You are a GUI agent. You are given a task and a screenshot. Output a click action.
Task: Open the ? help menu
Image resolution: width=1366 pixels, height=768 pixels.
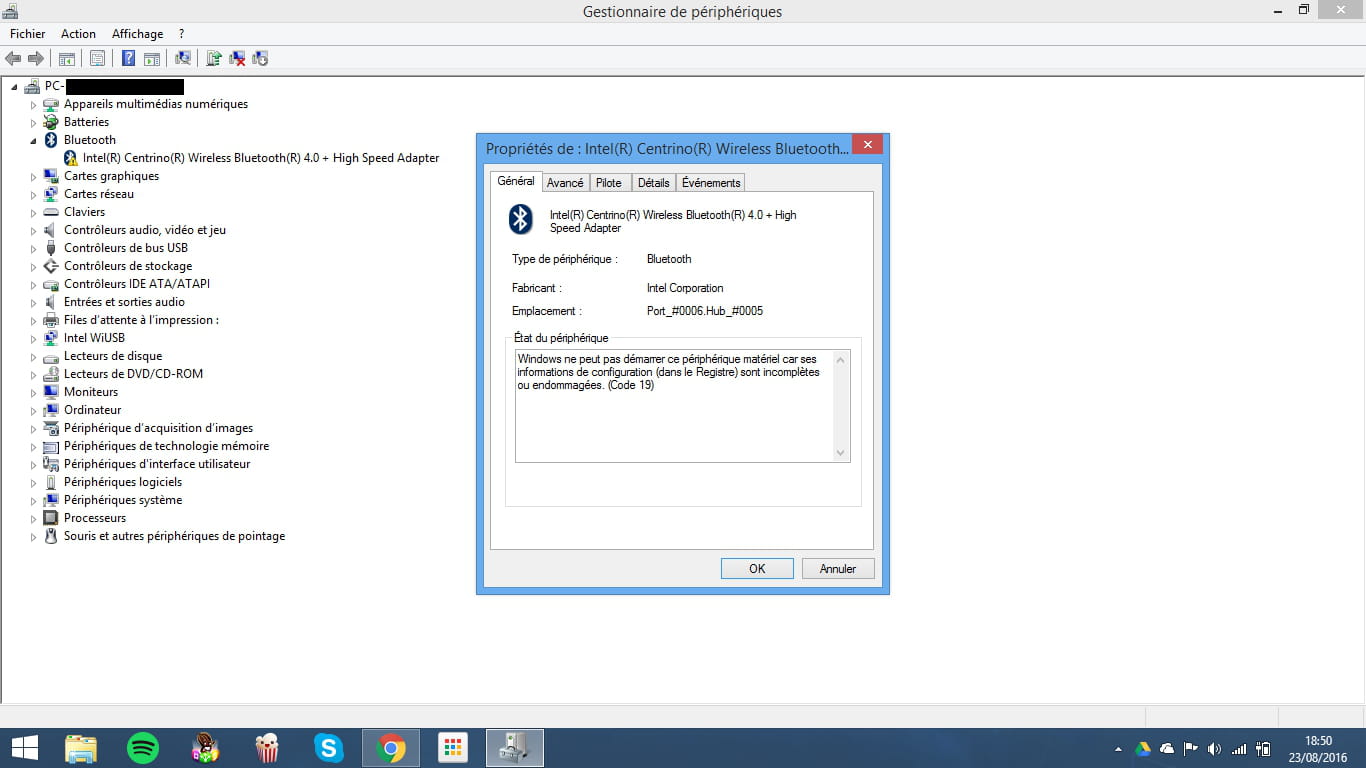(x=181, y=34)
